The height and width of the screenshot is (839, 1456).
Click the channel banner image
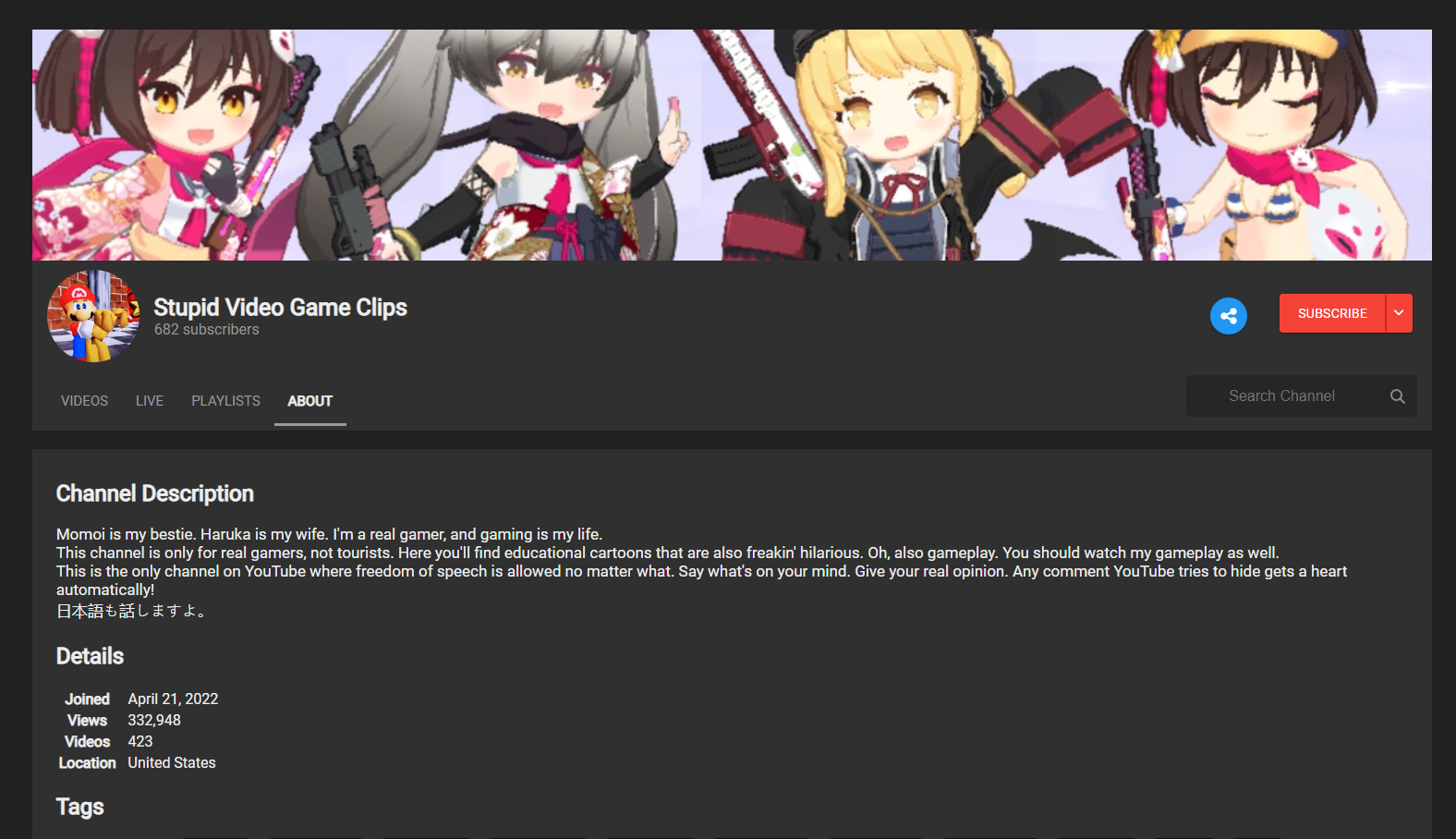[x=732, y=145]
